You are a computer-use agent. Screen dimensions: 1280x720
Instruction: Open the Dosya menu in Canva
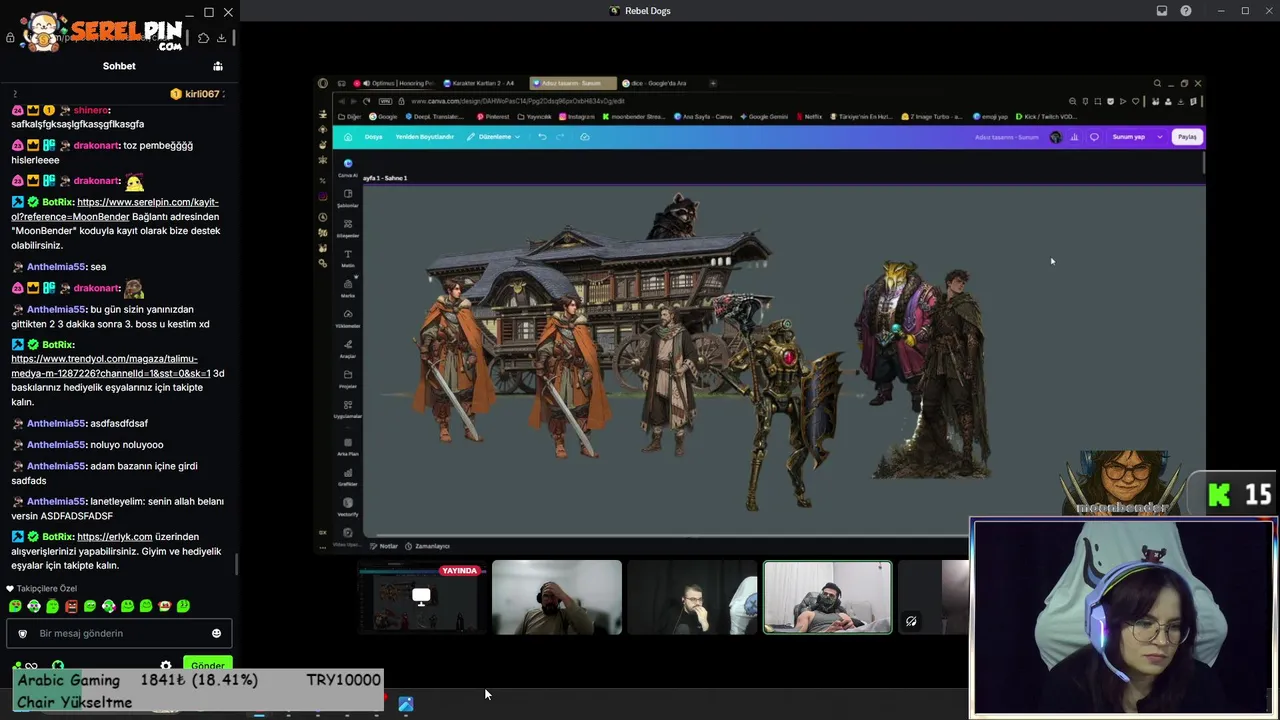(x=374, y=137)
